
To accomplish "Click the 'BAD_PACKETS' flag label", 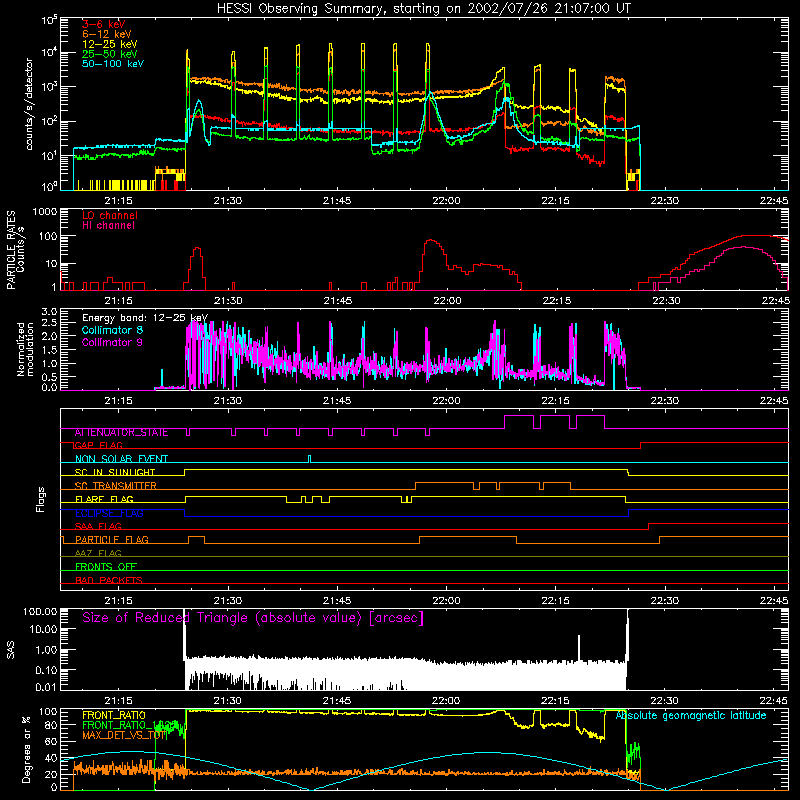I will point(109,580).
